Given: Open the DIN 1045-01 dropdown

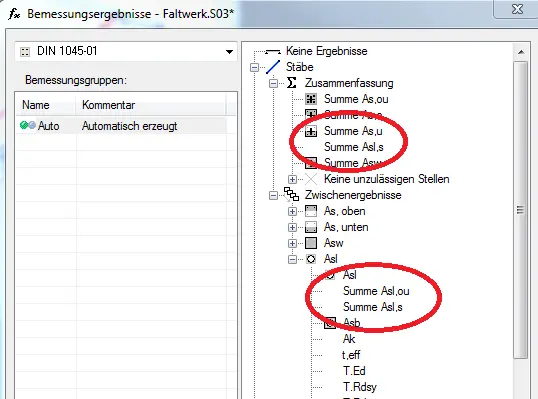Looking at the screenshot, I should pyautogui.click(x=229, y=52).
